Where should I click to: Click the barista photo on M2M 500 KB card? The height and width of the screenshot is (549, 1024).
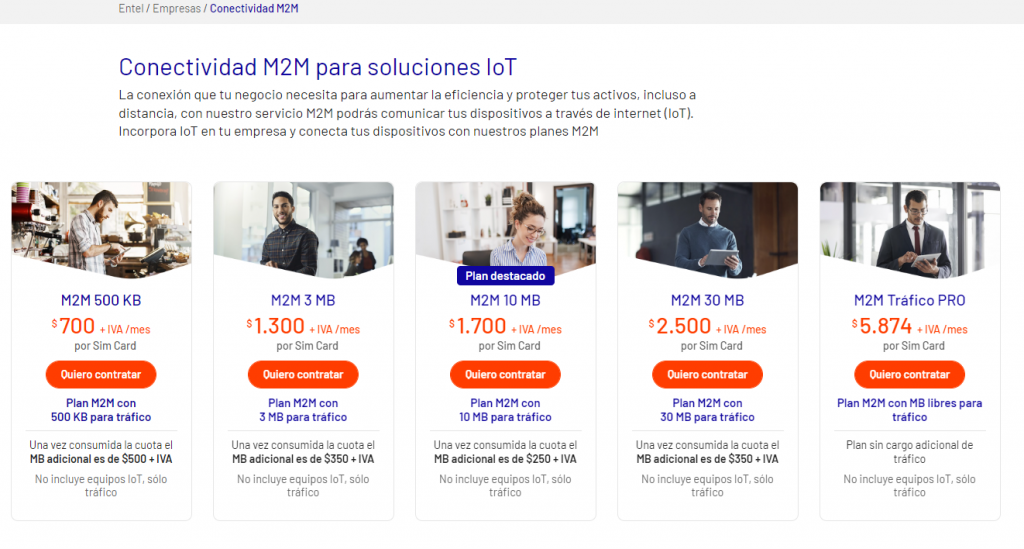pyautogui.click(x=101, y=228)
